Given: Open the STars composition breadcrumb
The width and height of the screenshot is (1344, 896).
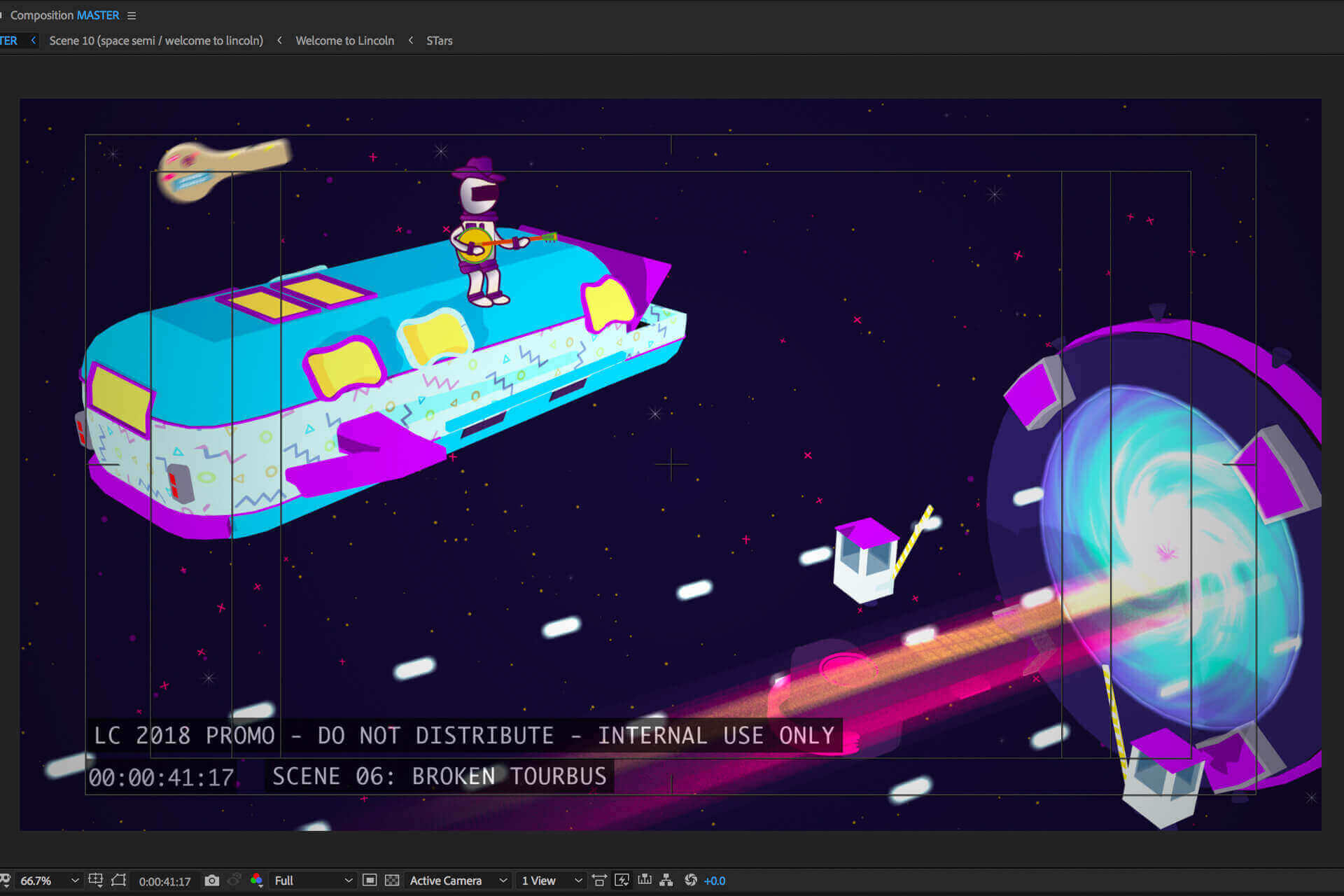Looking at the screenshot, I should coord(440,41).
